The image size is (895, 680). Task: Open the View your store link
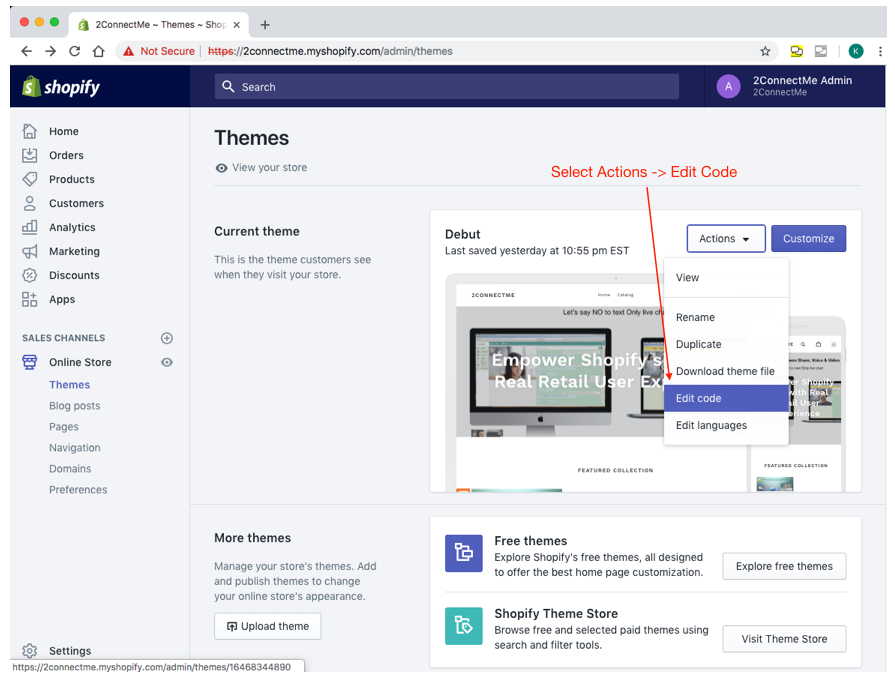[x=261, y=167]
